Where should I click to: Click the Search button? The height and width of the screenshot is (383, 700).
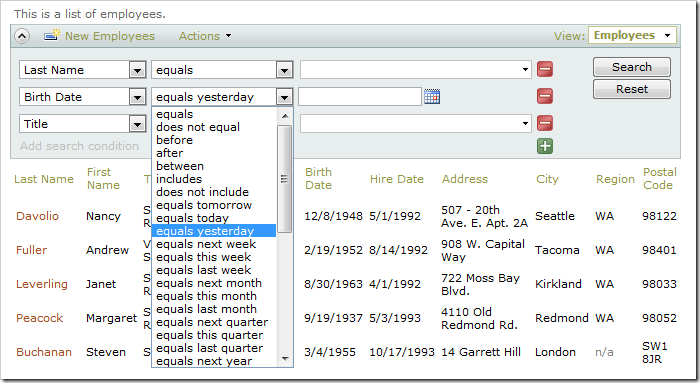click(632, 67)
